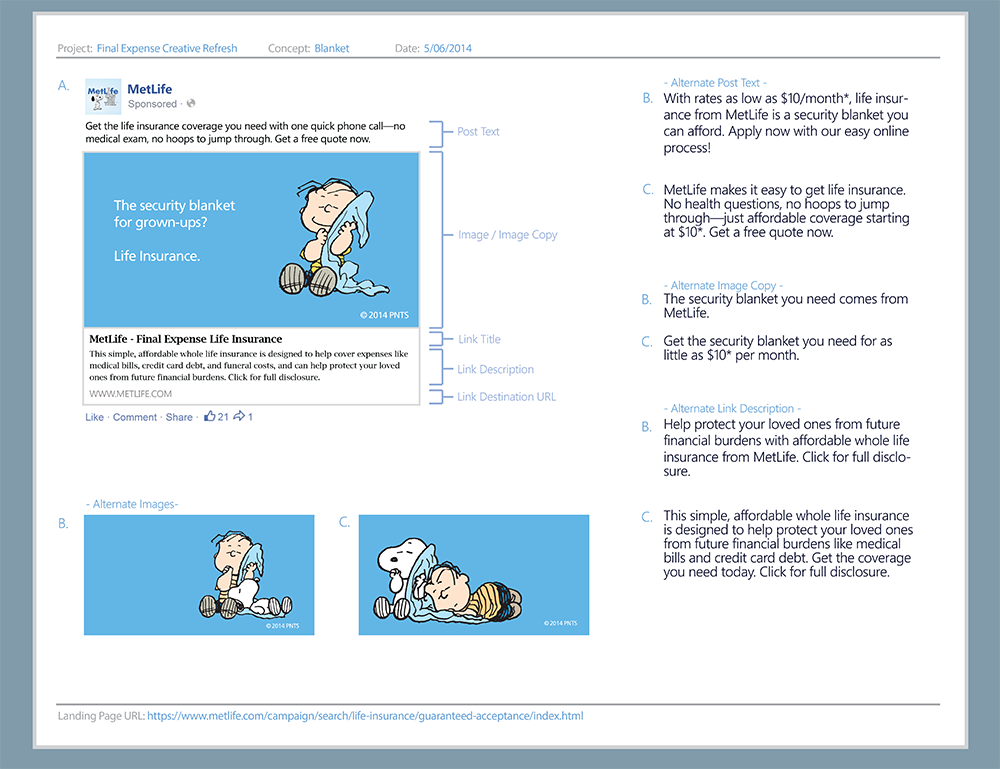The width and height of the screenshot is (1000, 769).
Task: Click image copy 'The security blanket for grown-ups?'
Action: tap(174, 214)
